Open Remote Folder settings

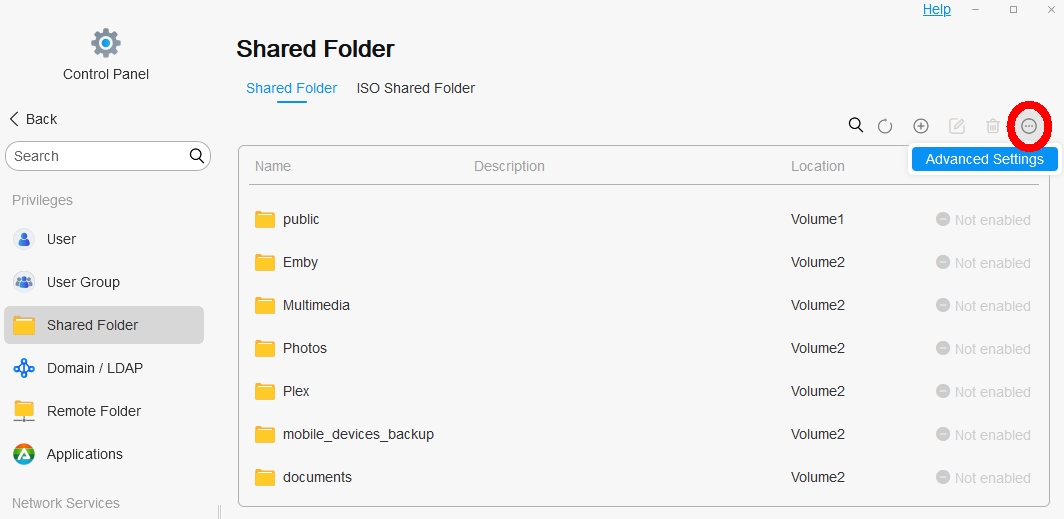(x=93, y=411)
